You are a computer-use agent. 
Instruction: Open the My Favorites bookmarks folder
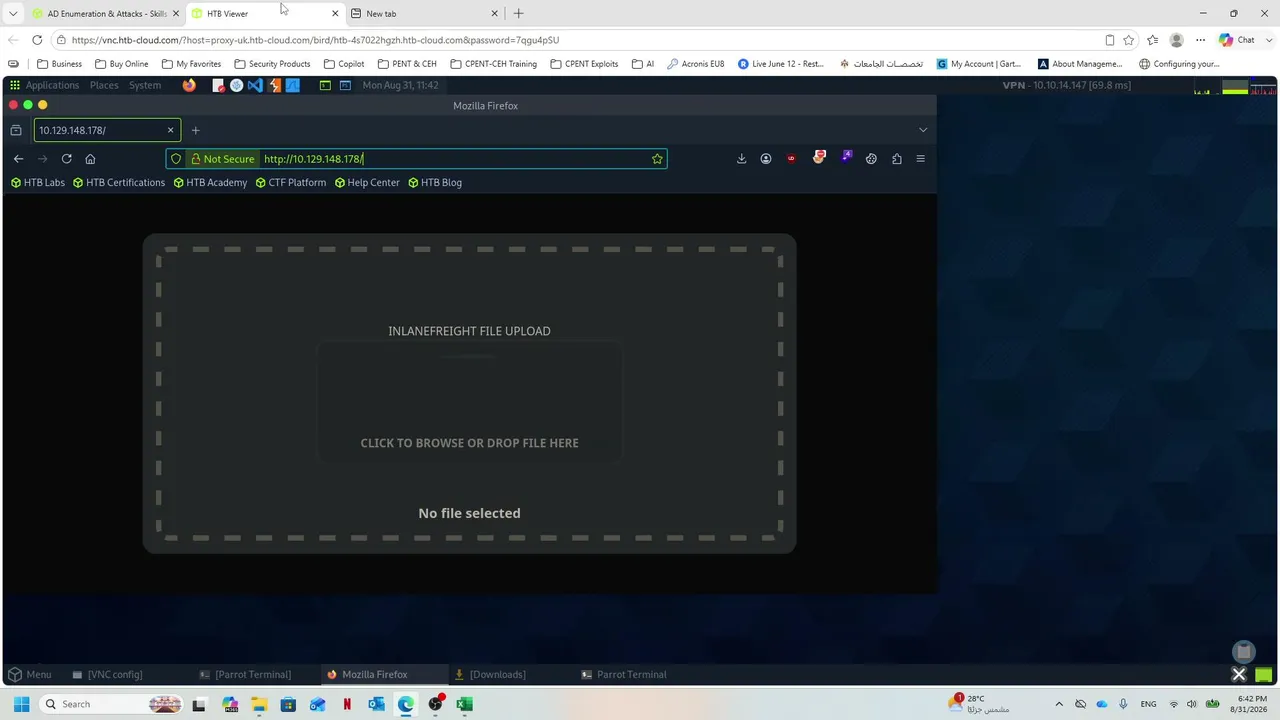[191, 64]
